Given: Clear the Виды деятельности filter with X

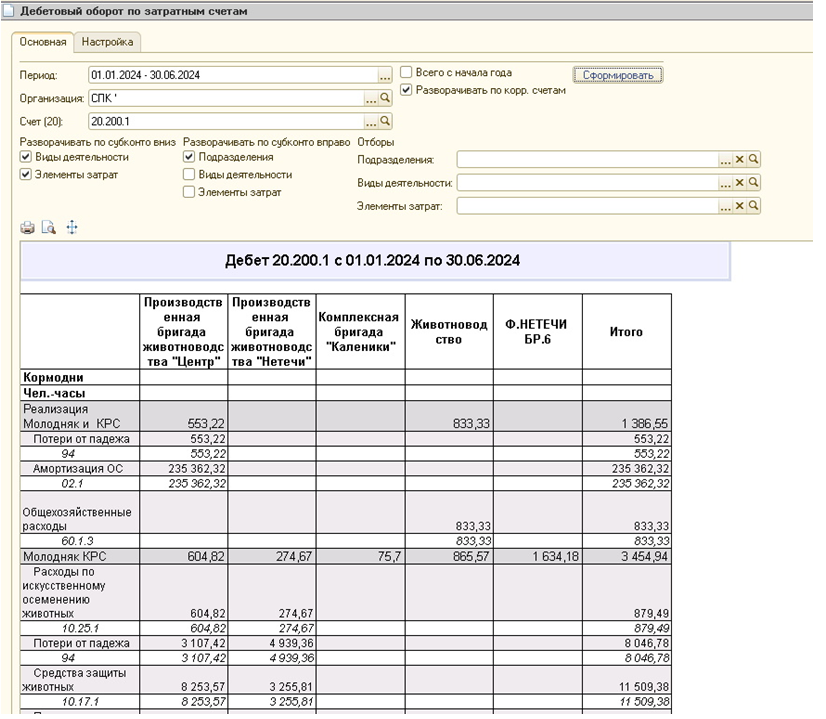Looking at the screenshot, I should point(740,182).
